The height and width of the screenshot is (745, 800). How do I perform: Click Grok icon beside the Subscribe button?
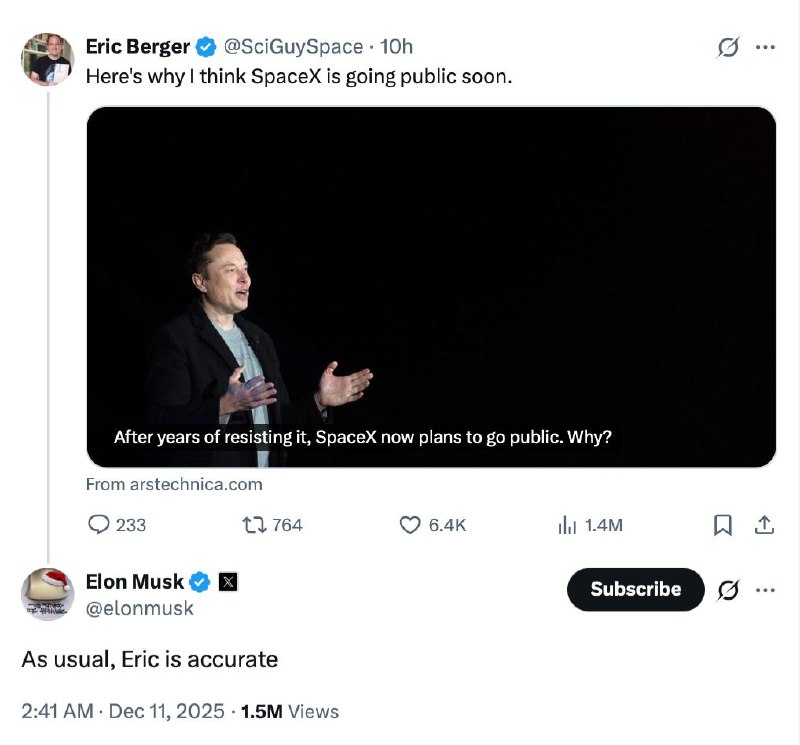coord(729,590)
